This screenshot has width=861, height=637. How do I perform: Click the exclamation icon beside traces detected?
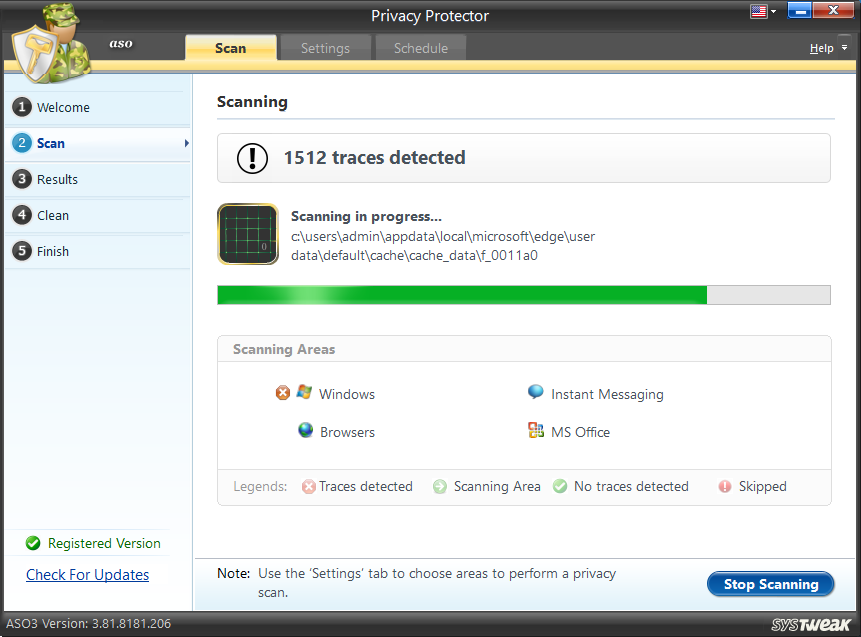[251, 157]
